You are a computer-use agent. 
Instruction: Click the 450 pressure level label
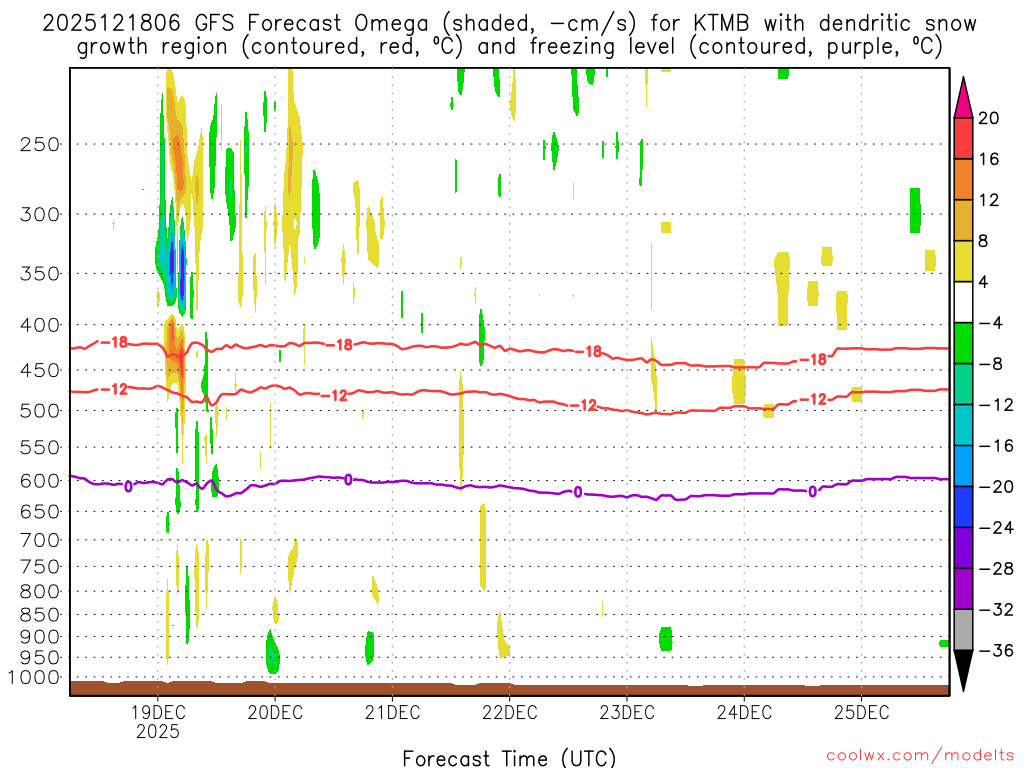coord(40,370)
